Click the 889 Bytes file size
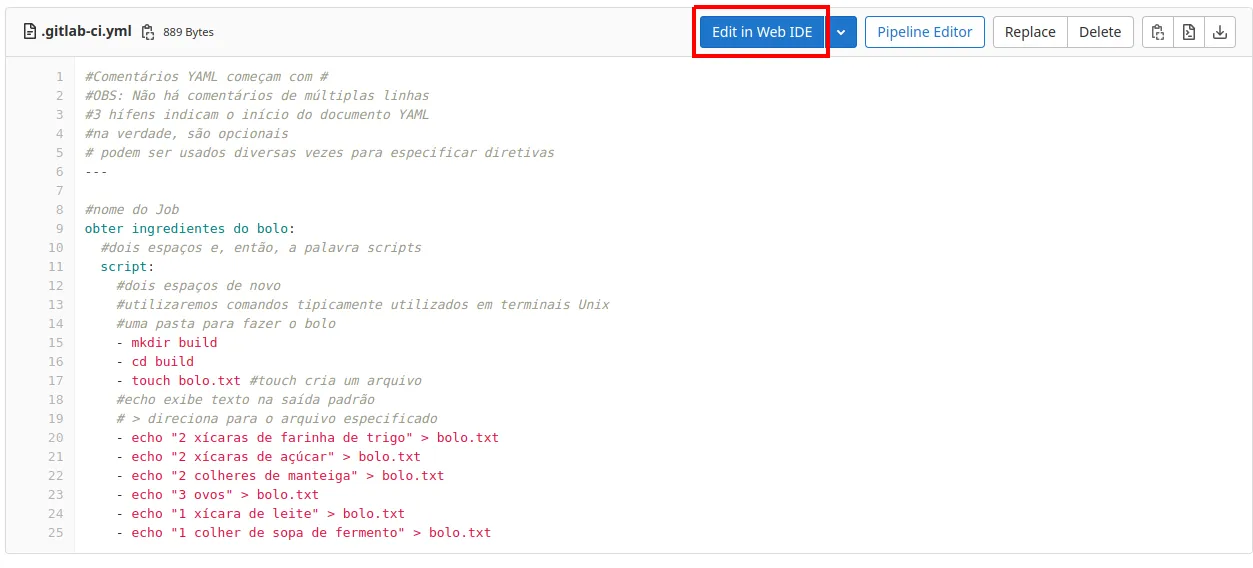Image resolution: width=1253 pixels, height=568 pixels. [x=188, y=32]
